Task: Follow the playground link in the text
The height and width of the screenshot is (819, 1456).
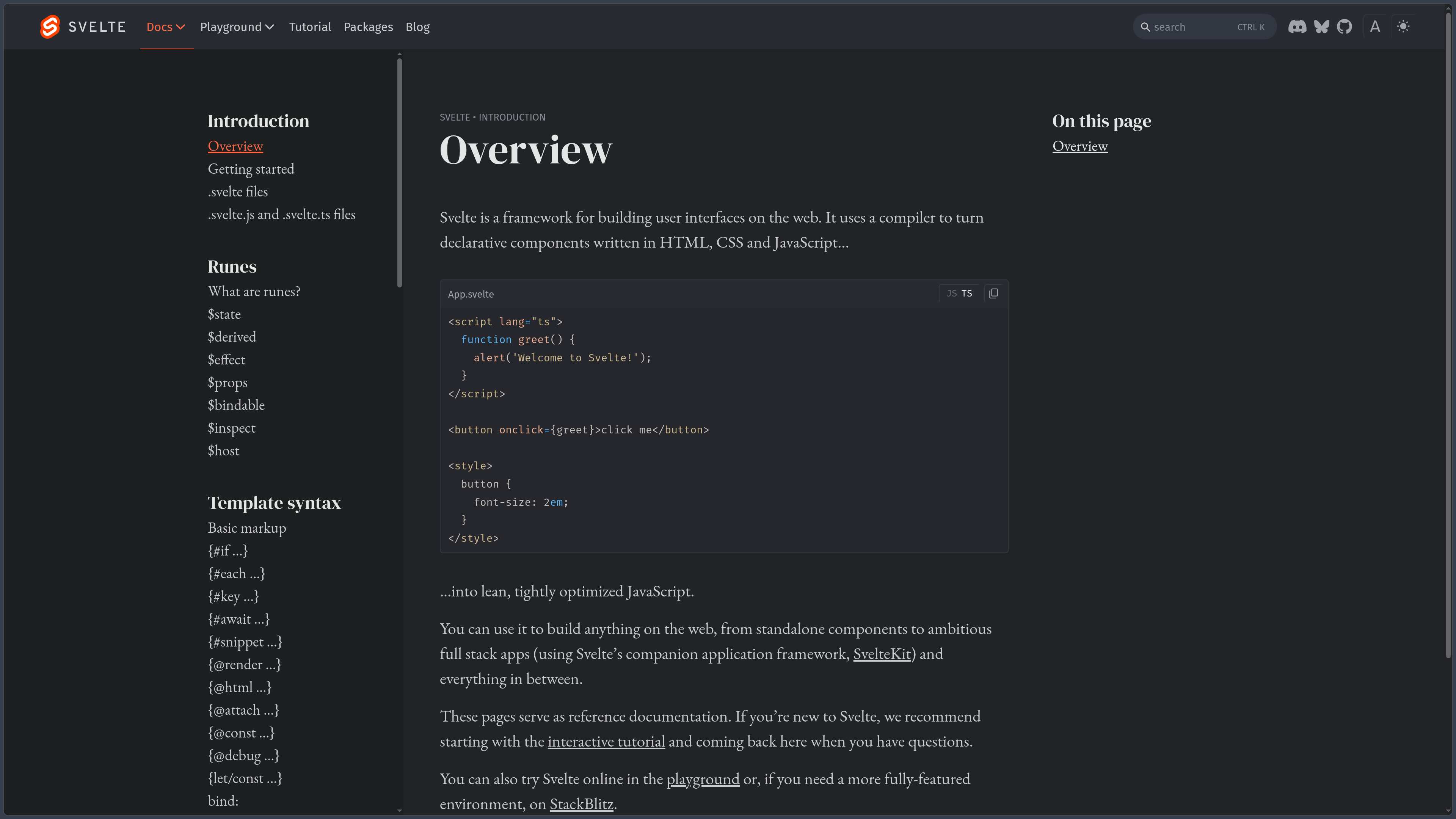Action: [x=703, y=779]
